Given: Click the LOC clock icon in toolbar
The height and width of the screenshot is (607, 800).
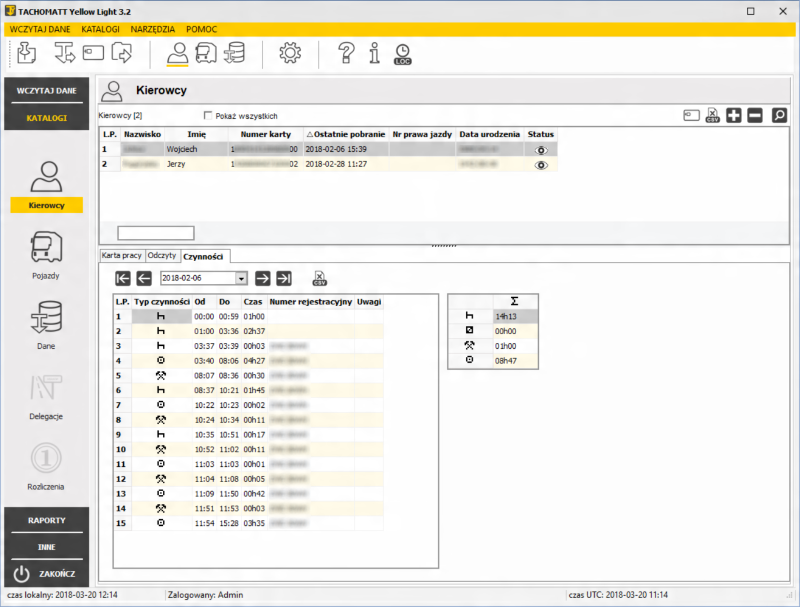Looking at the screenshot, I should coord(402,54).
